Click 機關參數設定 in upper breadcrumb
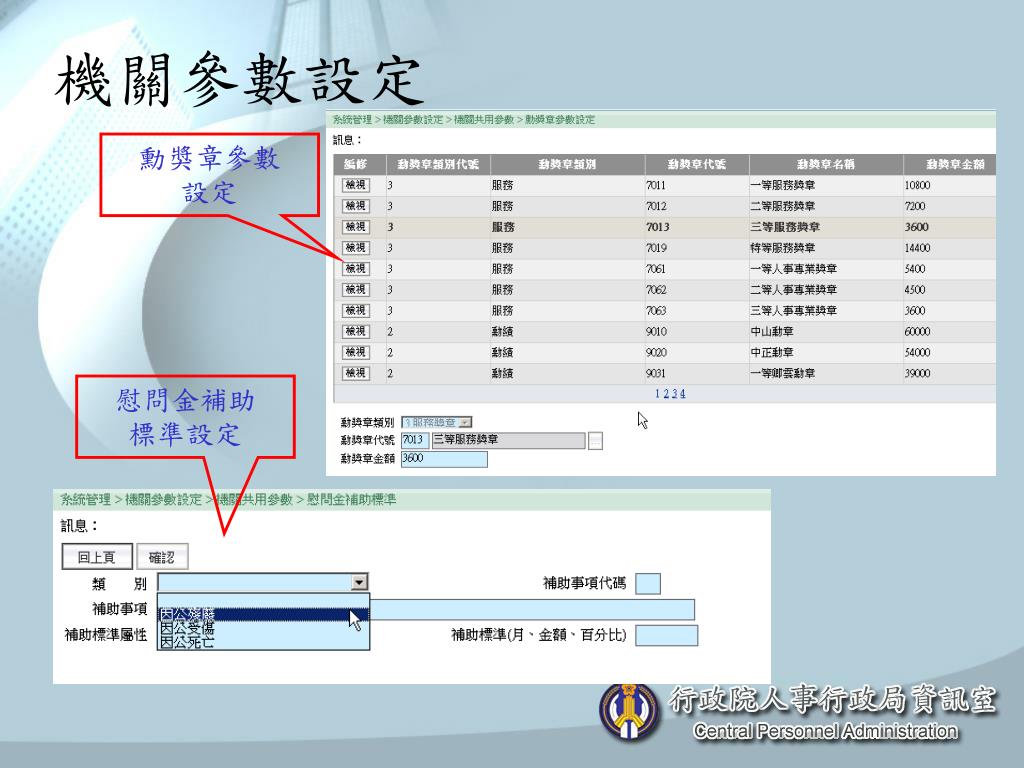This screenshot has width=1024, height=768. pos(413,120)
